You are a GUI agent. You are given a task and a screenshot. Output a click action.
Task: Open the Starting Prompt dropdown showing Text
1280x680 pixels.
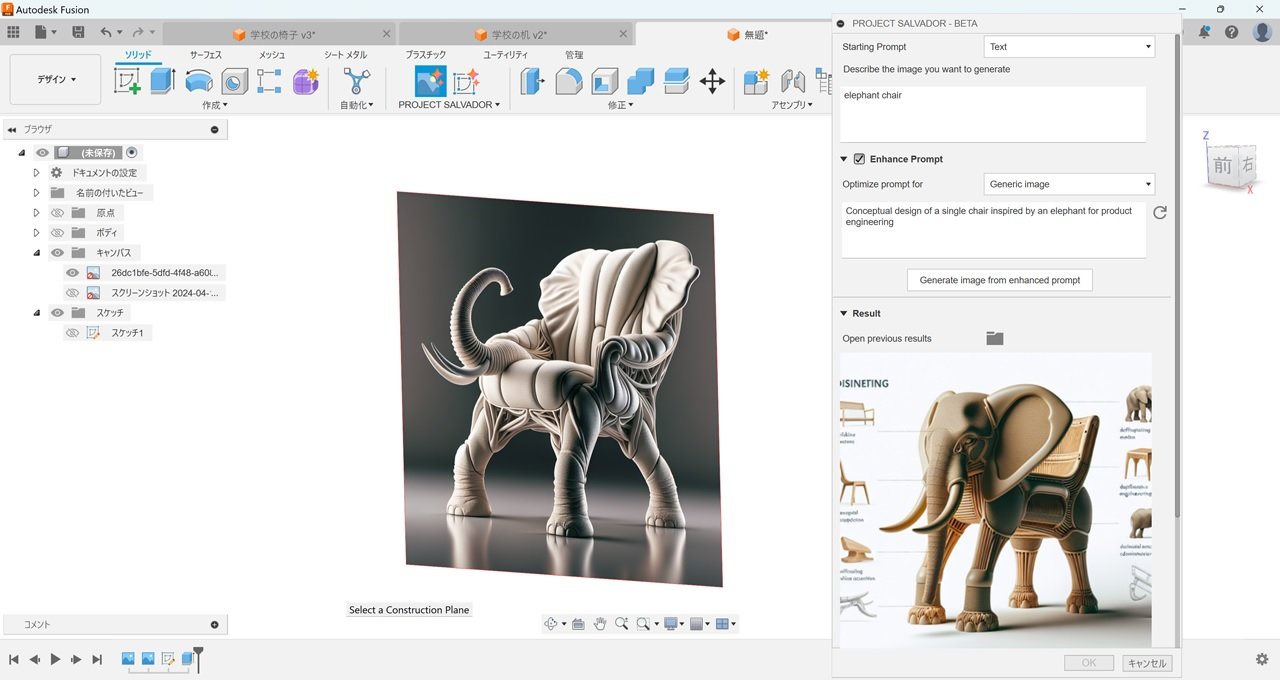point(1068,46)
